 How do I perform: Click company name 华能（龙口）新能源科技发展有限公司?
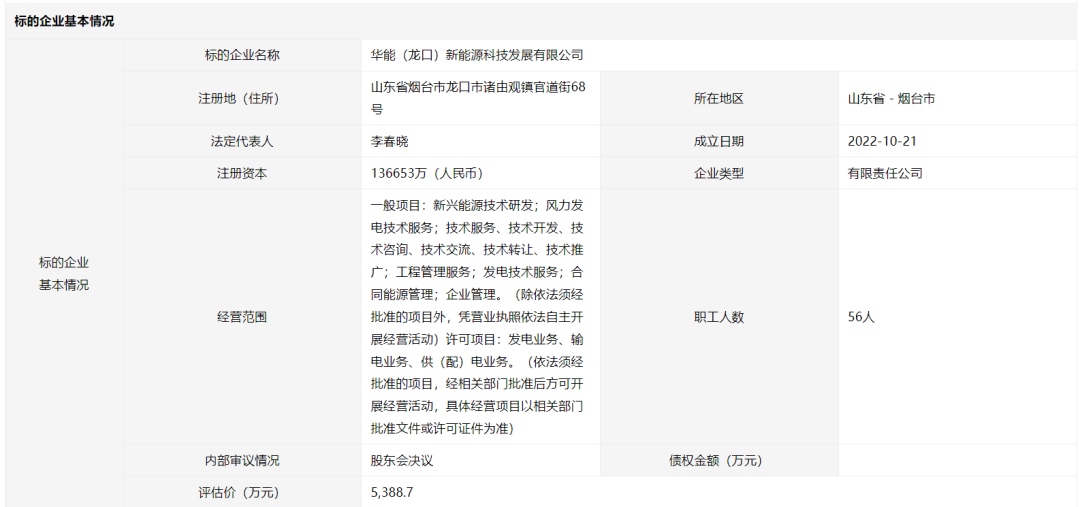(477, 55)
